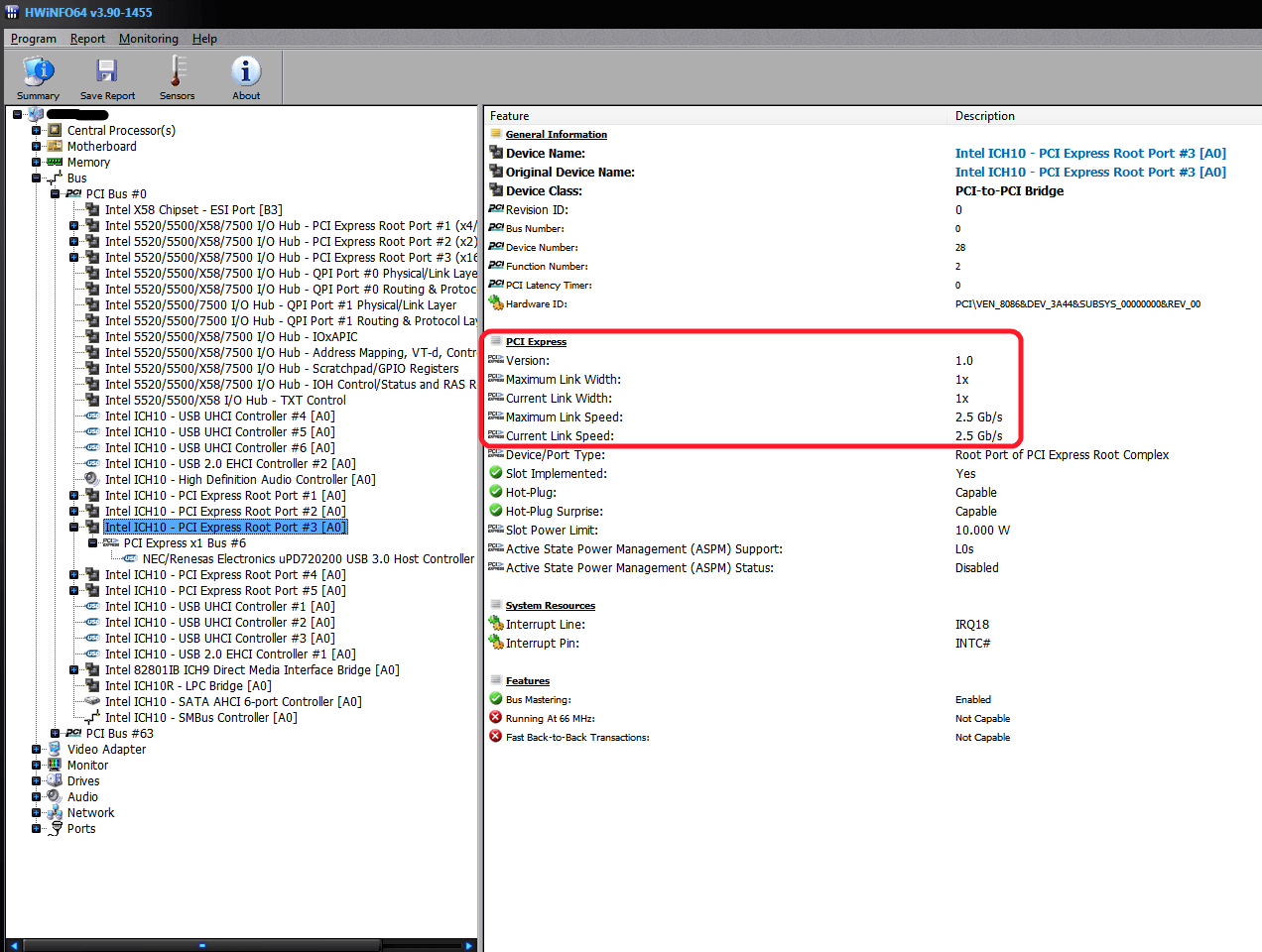Click the icon beside Device Name
Viewport: 1262px width, 952px height.
point(496,153)
